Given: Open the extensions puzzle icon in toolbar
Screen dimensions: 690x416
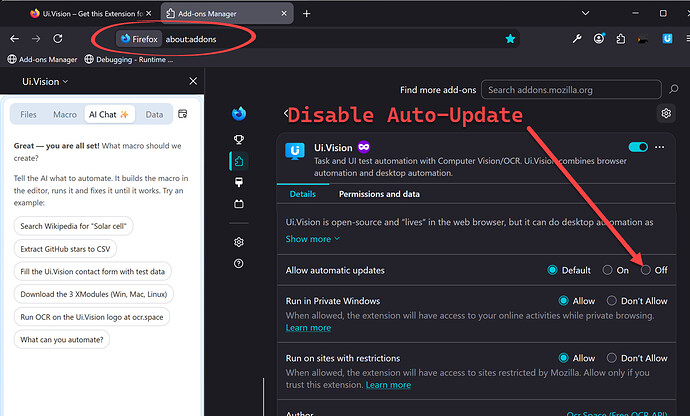Looking at the screenshot, I should (620, 39).
